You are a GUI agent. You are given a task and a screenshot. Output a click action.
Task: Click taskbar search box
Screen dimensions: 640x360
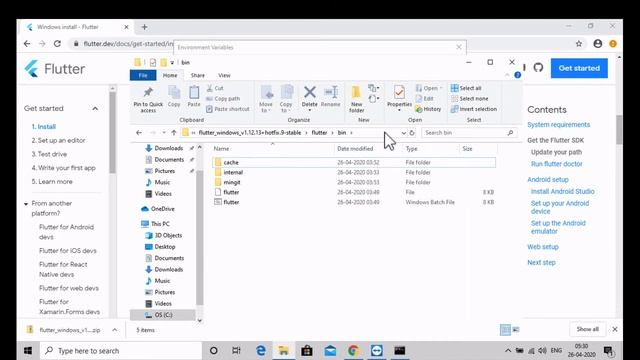(x=121, y=351)
